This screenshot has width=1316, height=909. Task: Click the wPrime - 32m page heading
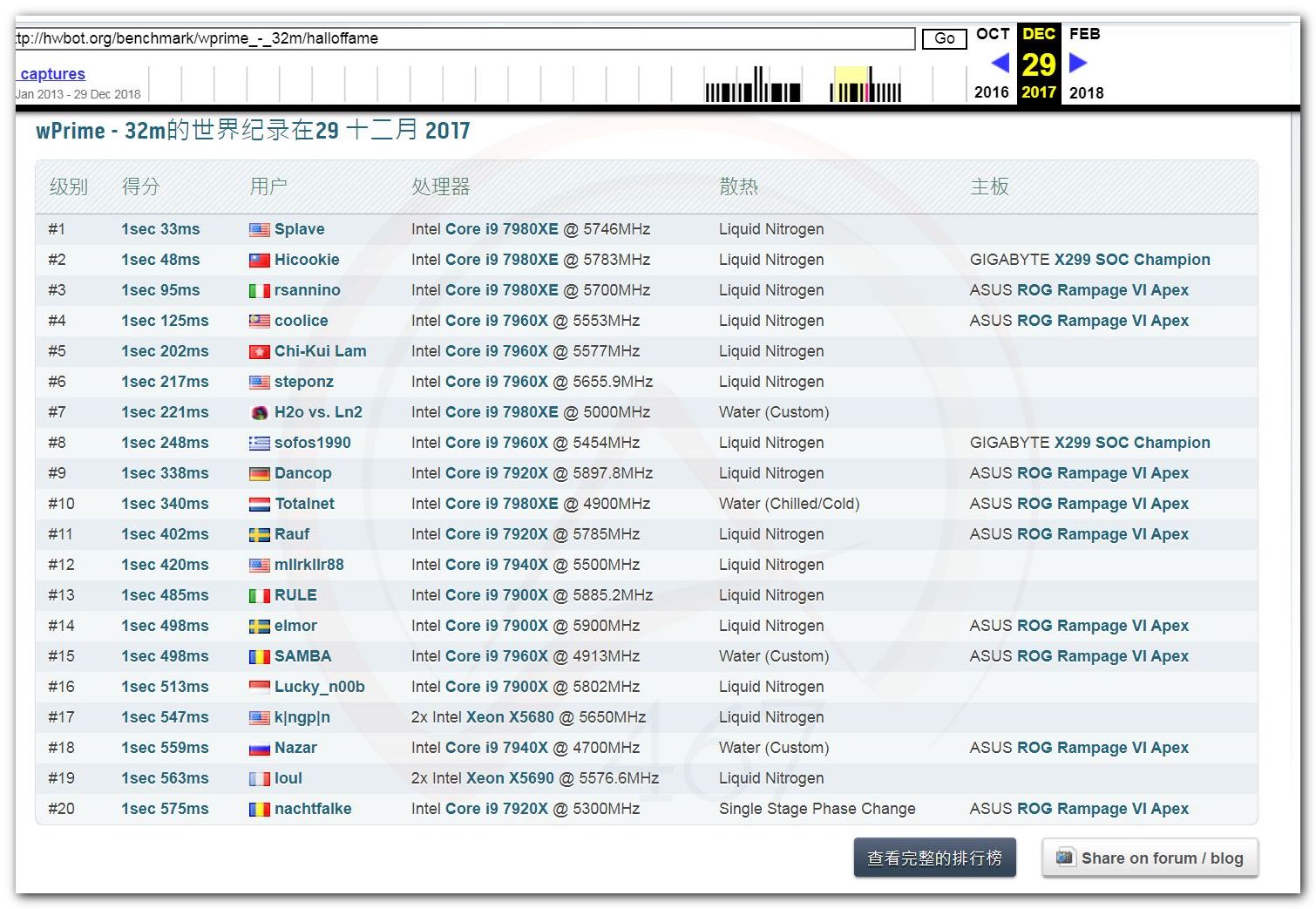pos(253,131)
